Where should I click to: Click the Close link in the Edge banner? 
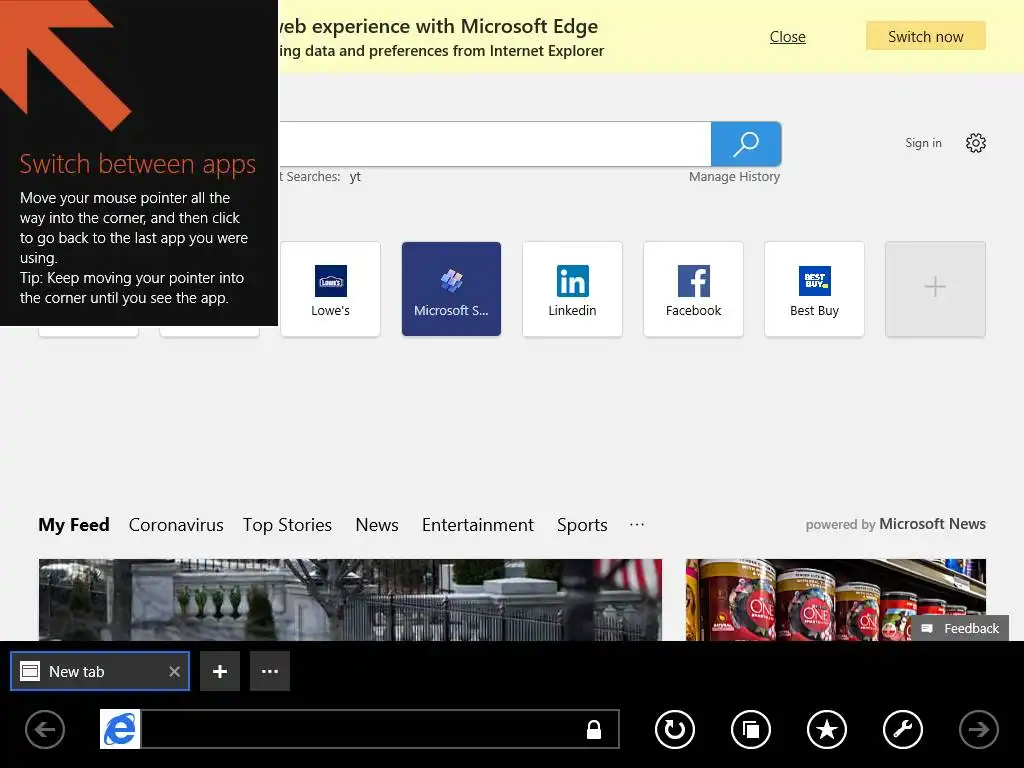787,37
